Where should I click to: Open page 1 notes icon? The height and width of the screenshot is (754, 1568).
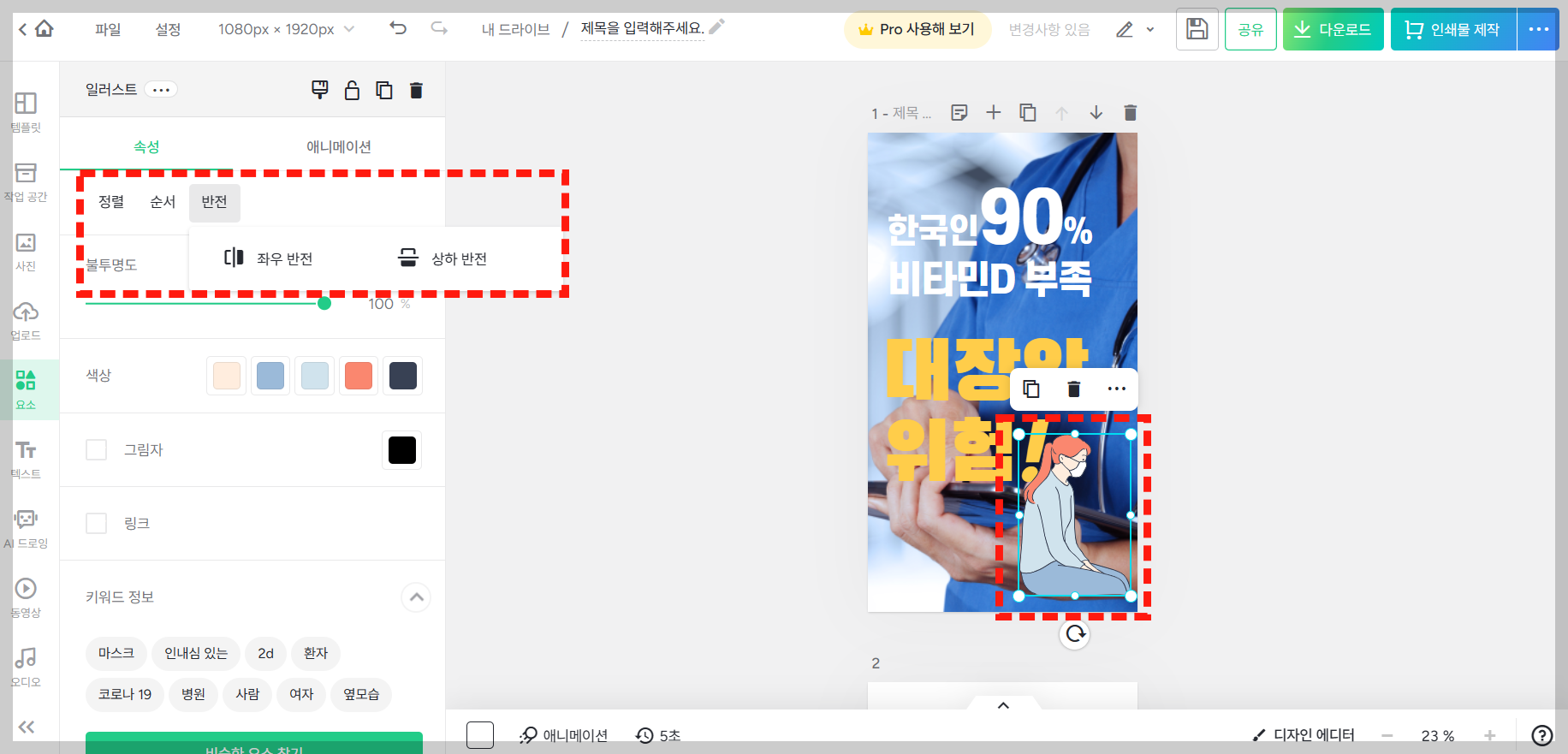coord(959,112)
